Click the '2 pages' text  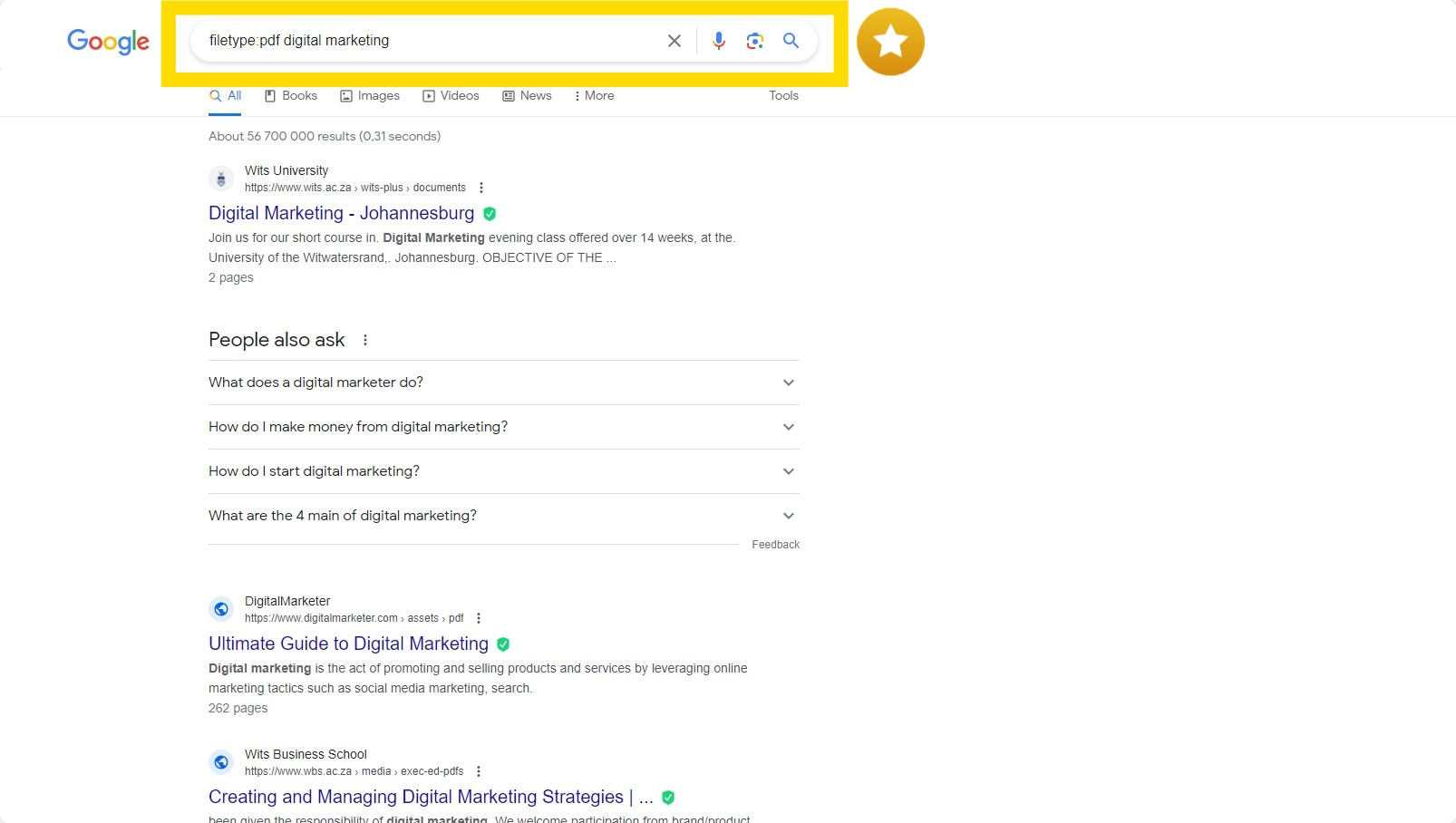tap(231, 278)
